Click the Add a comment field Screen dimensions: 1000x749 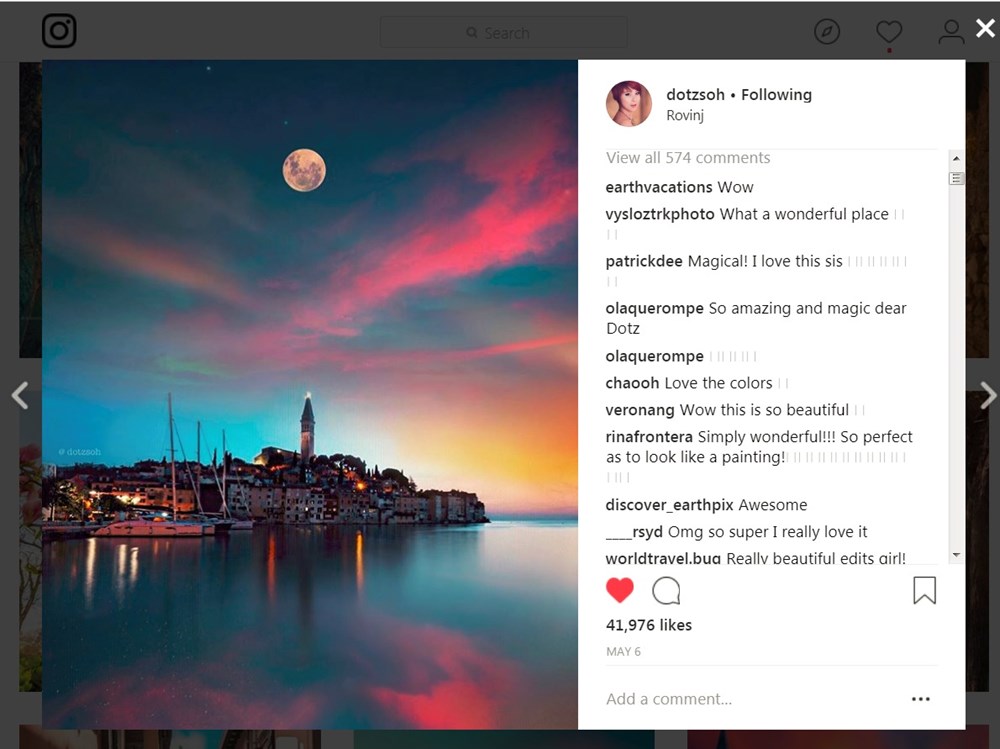740,699
